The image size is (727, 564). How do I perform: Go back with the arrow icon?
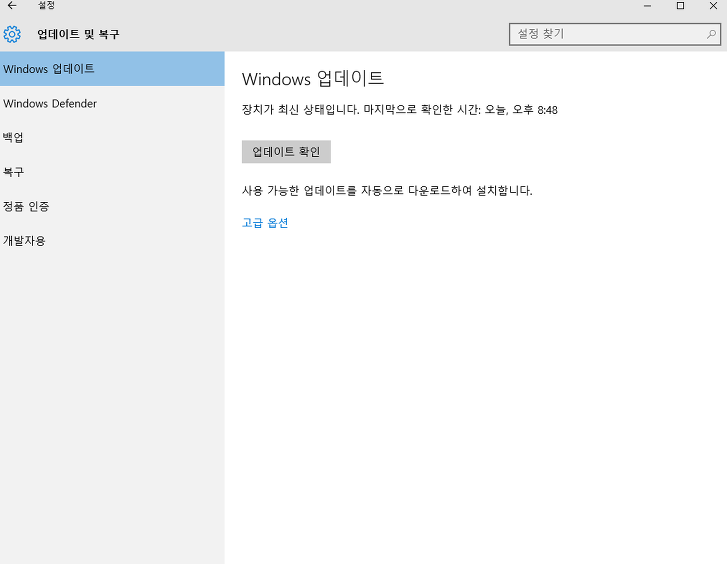point(12,6)
